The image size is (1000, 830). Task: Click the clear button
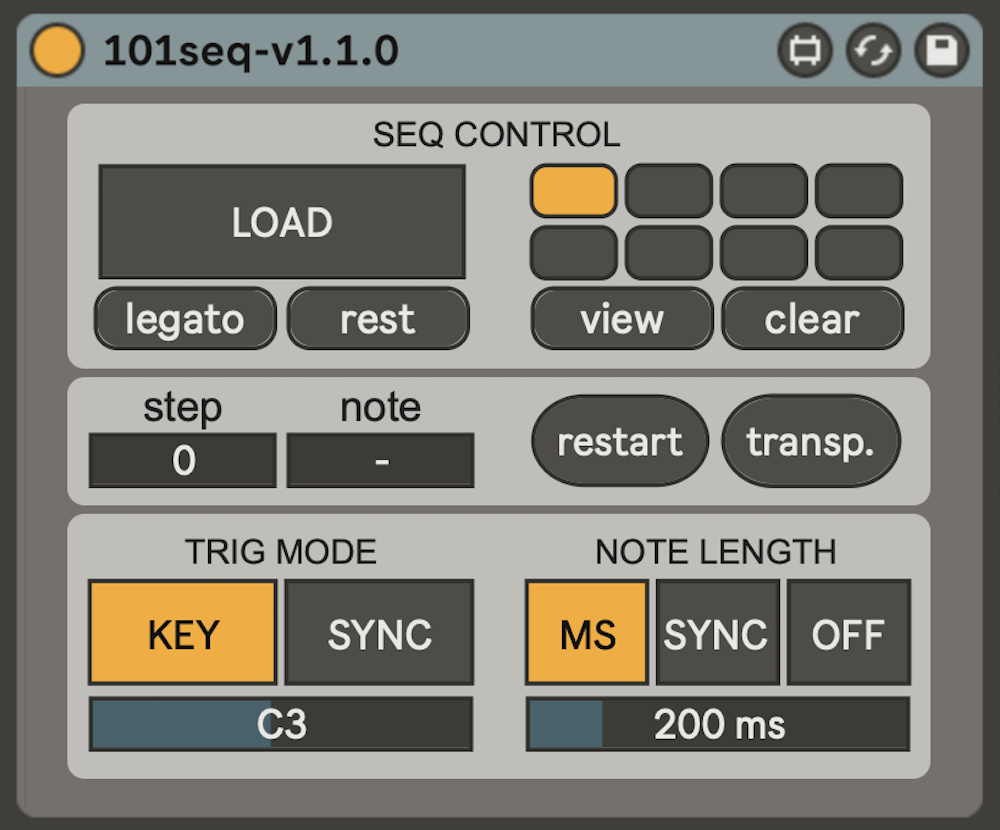click(x=812, y=319)
